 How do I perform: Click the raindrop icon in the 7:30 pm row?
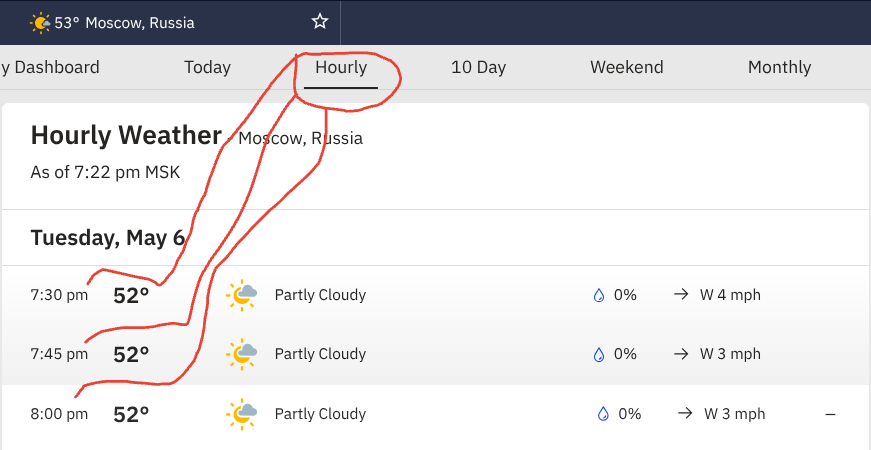point(599,295)
